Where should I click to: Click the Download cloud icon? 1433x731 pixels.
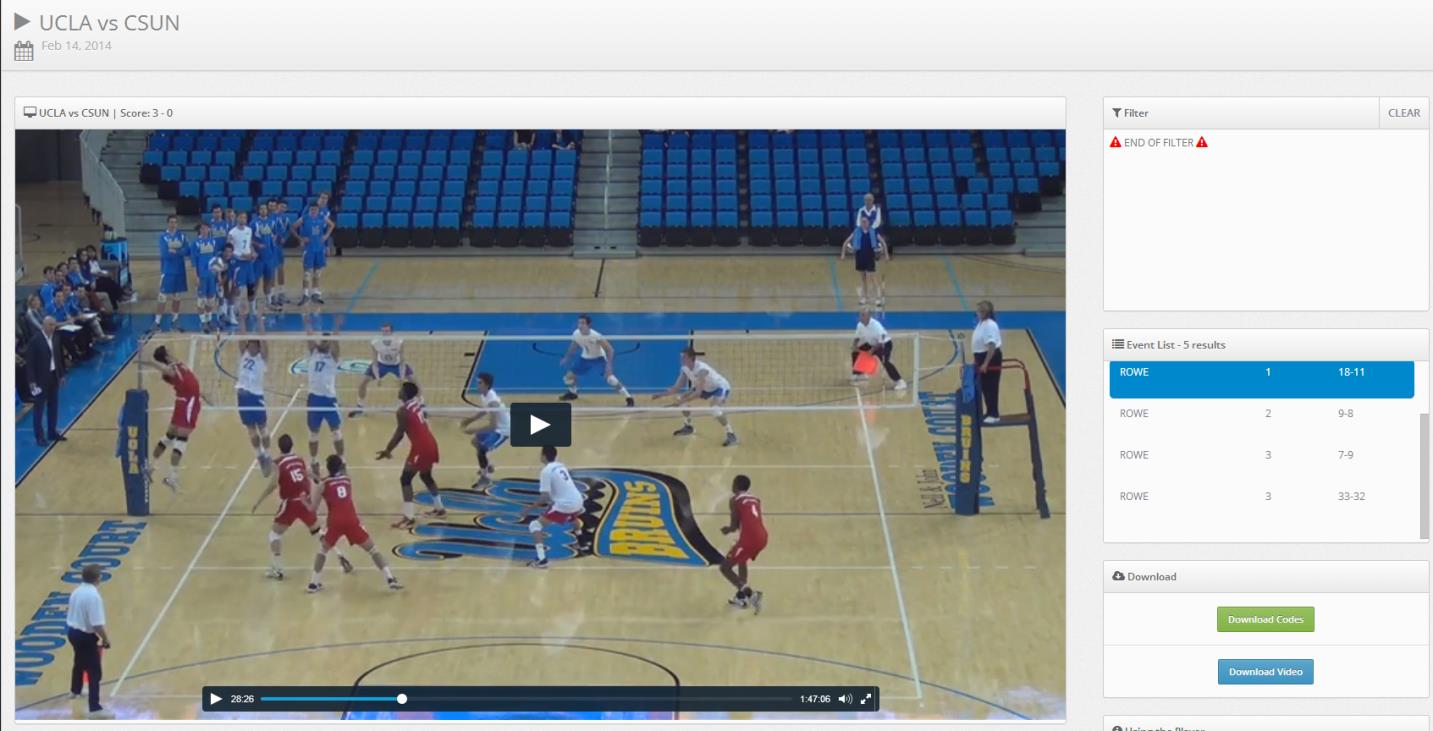tap(1118, 576)
